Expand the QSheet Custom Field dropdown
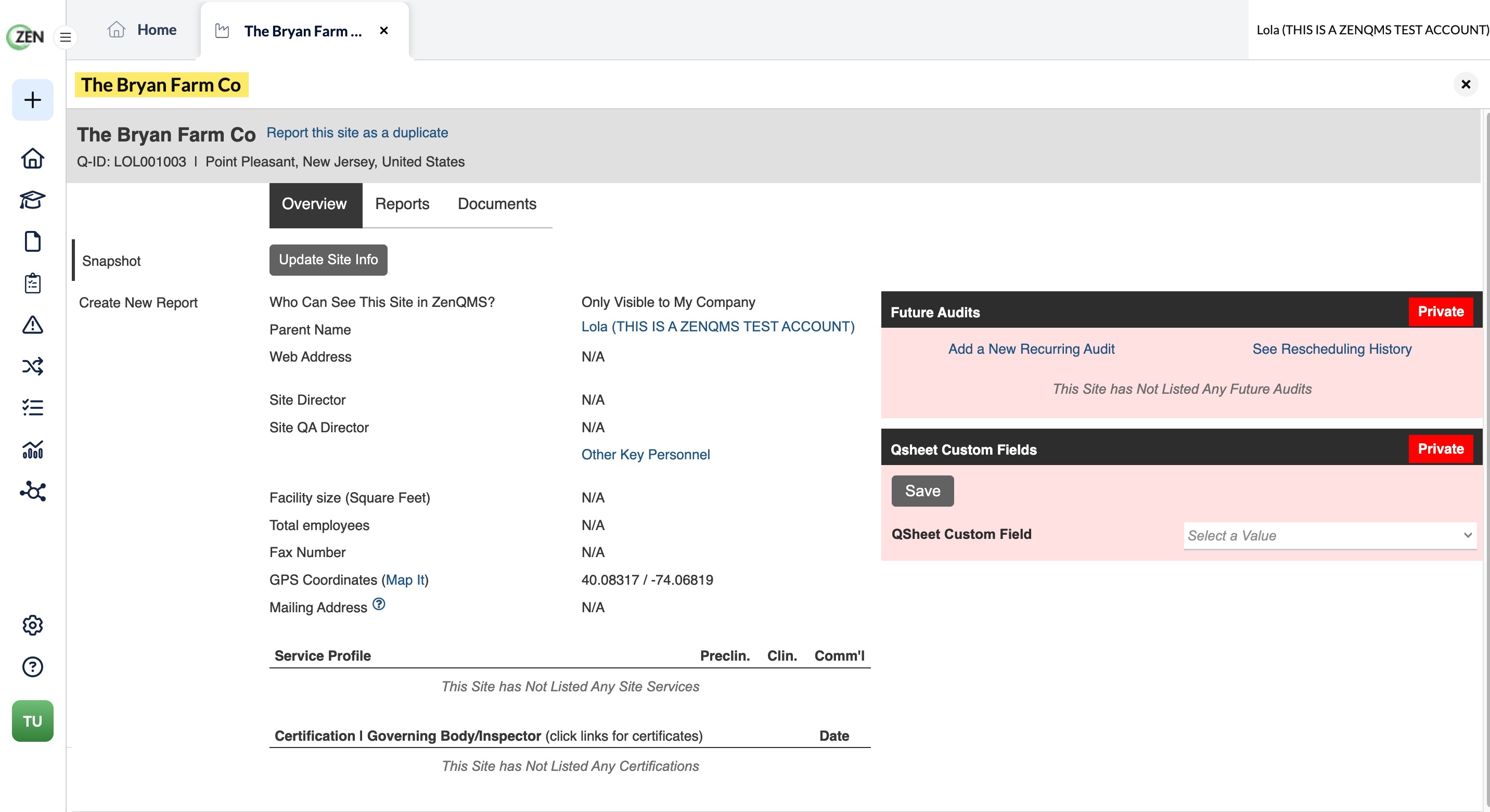Viewport: 1490px width, 812px height. [1330, 536]
